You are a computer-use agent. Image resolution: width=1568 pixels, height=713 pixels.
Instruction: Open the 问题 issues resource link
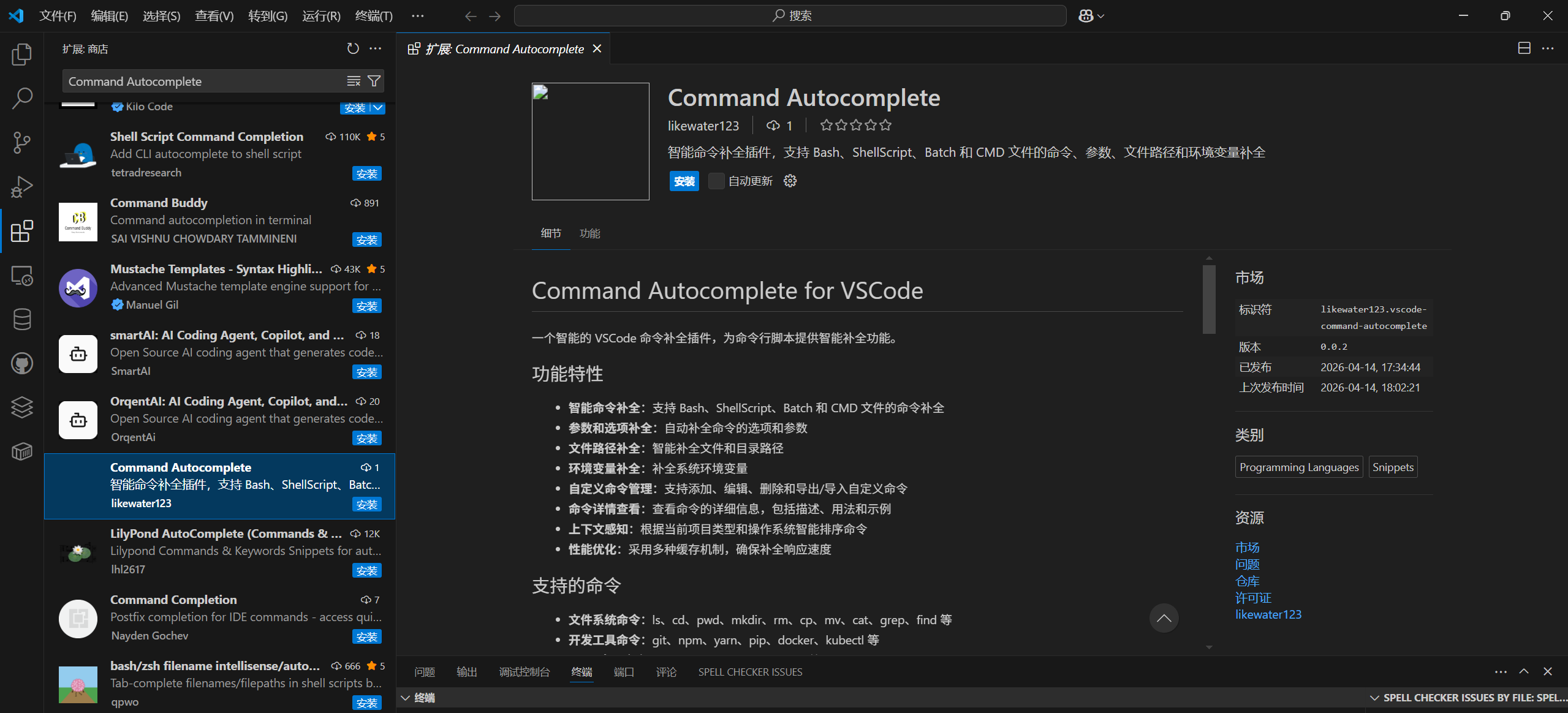tap(1248, 564)
